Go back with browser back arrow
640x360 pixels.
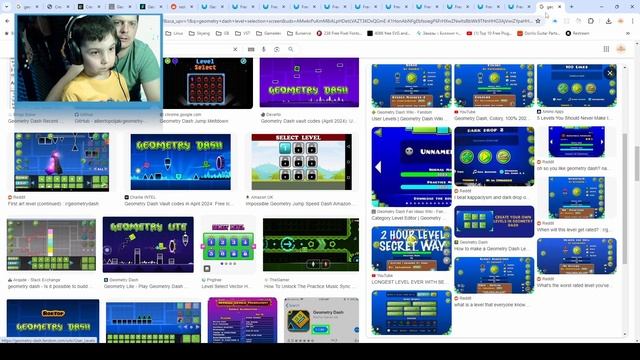click(7, 21)
